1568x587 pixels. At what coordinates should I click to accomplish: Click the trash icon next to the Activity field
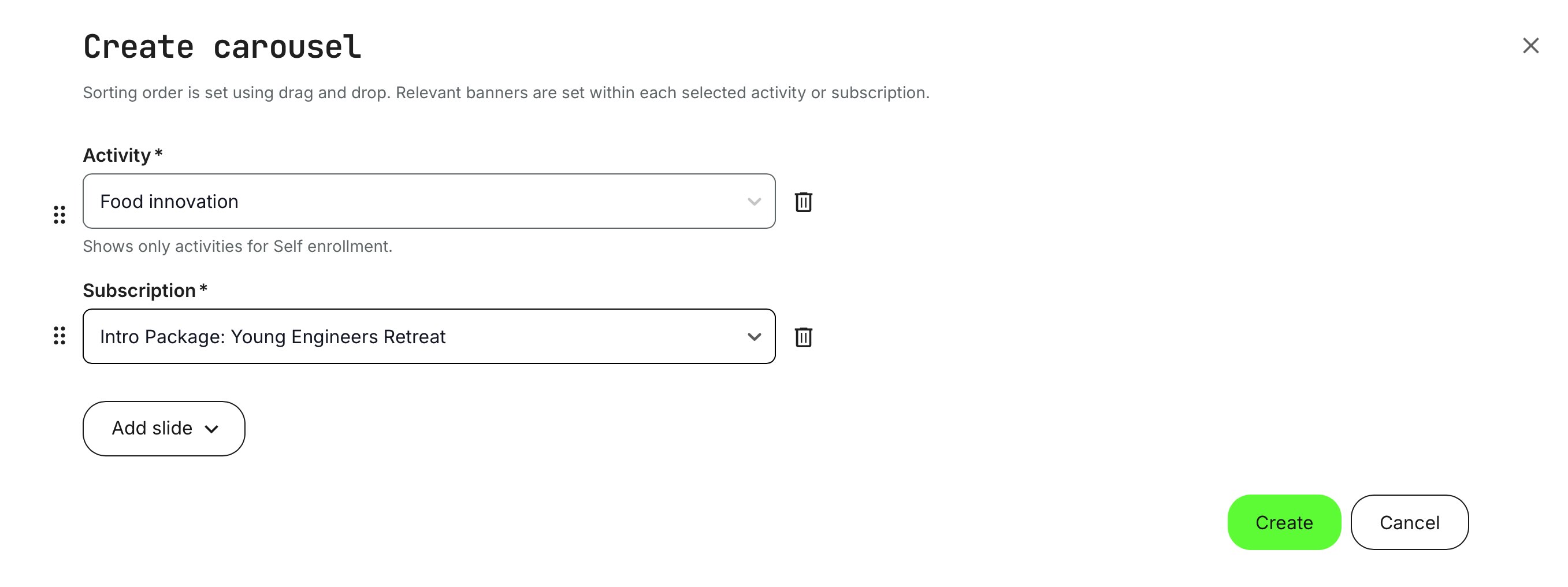coord(804,202)
